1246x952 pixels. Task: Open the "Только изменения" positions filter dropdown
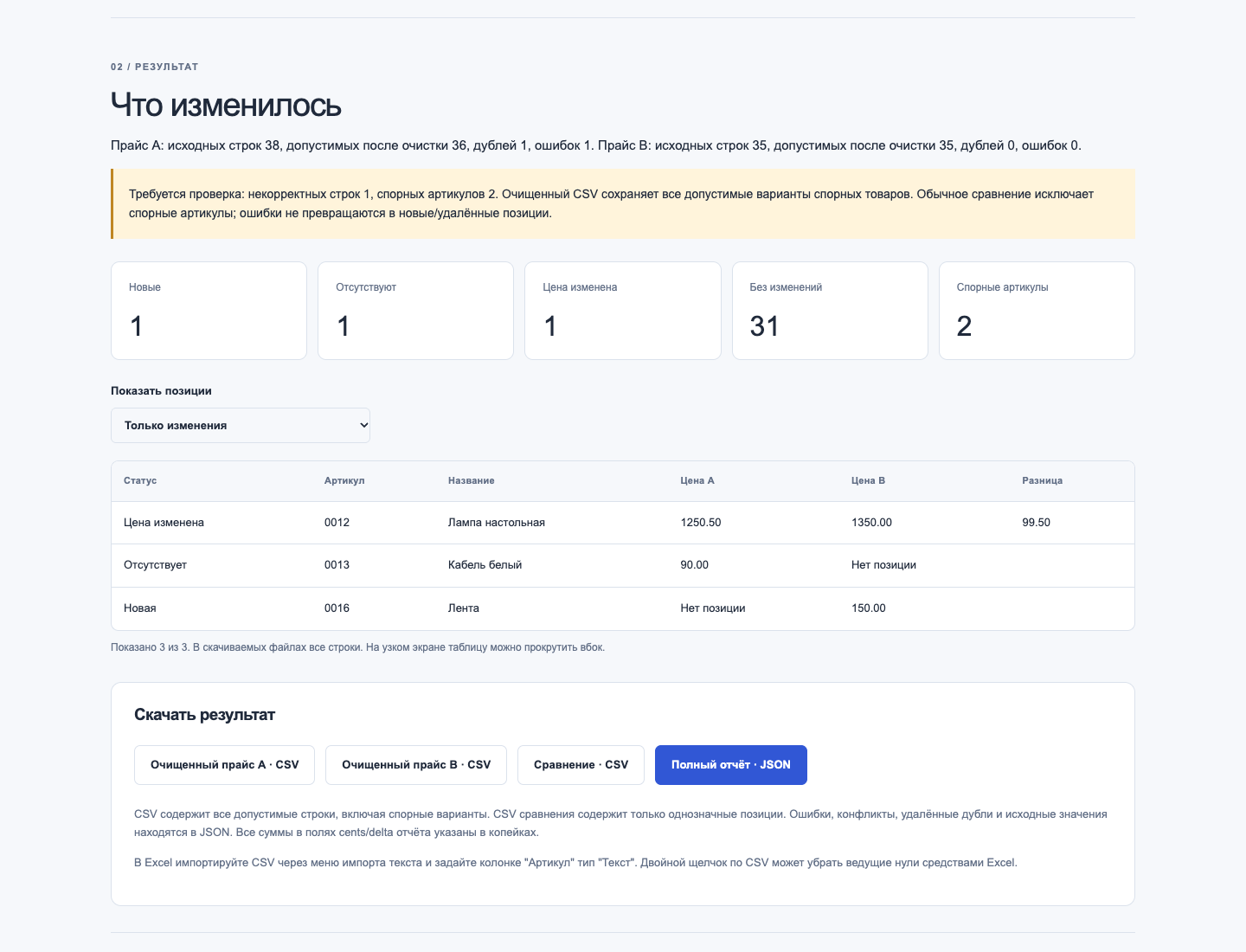(x=241, y=425)
